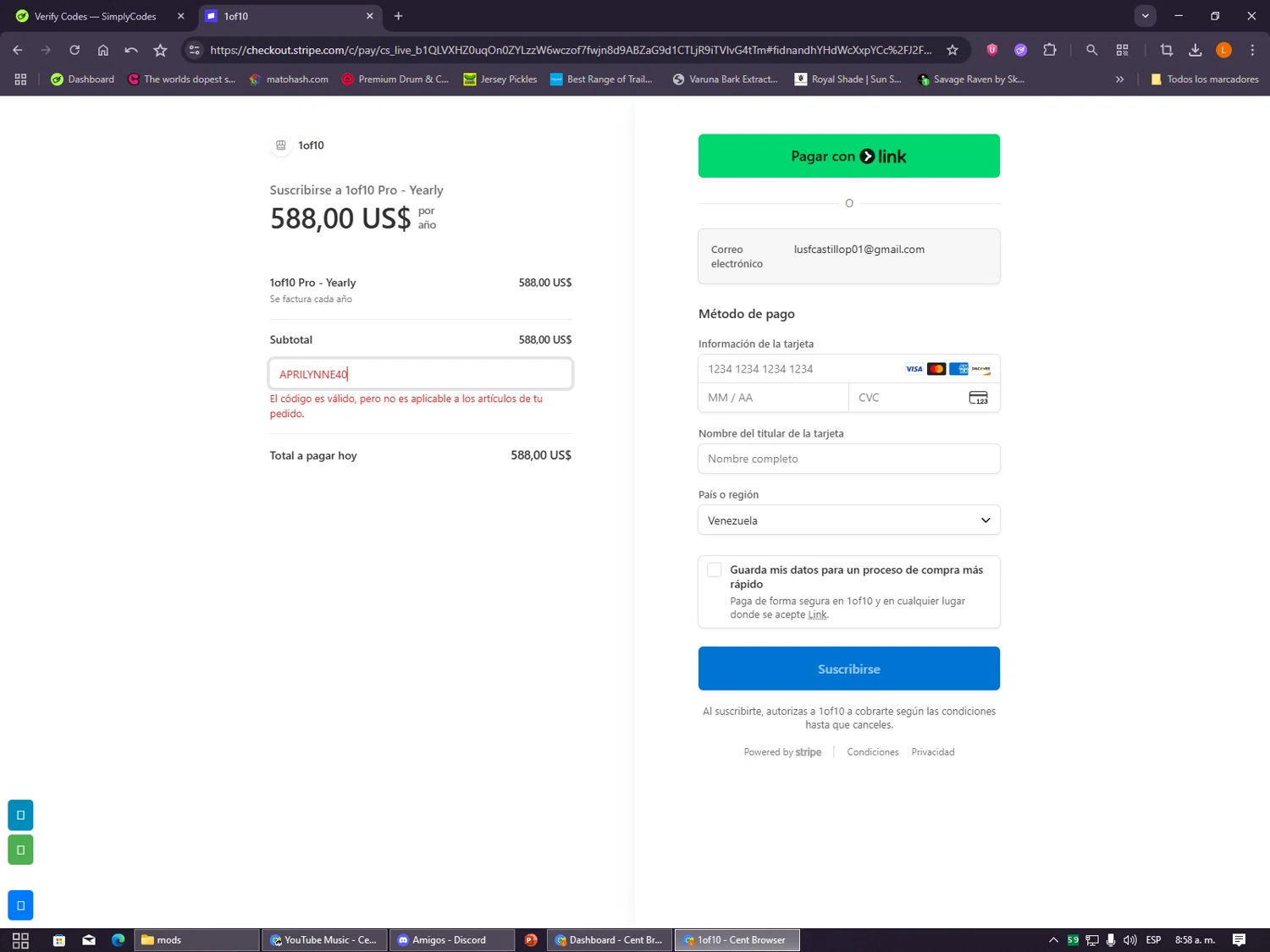Focus the Nombre completo field
Viewport: 1270px width, 952px height.
(849, 459)
